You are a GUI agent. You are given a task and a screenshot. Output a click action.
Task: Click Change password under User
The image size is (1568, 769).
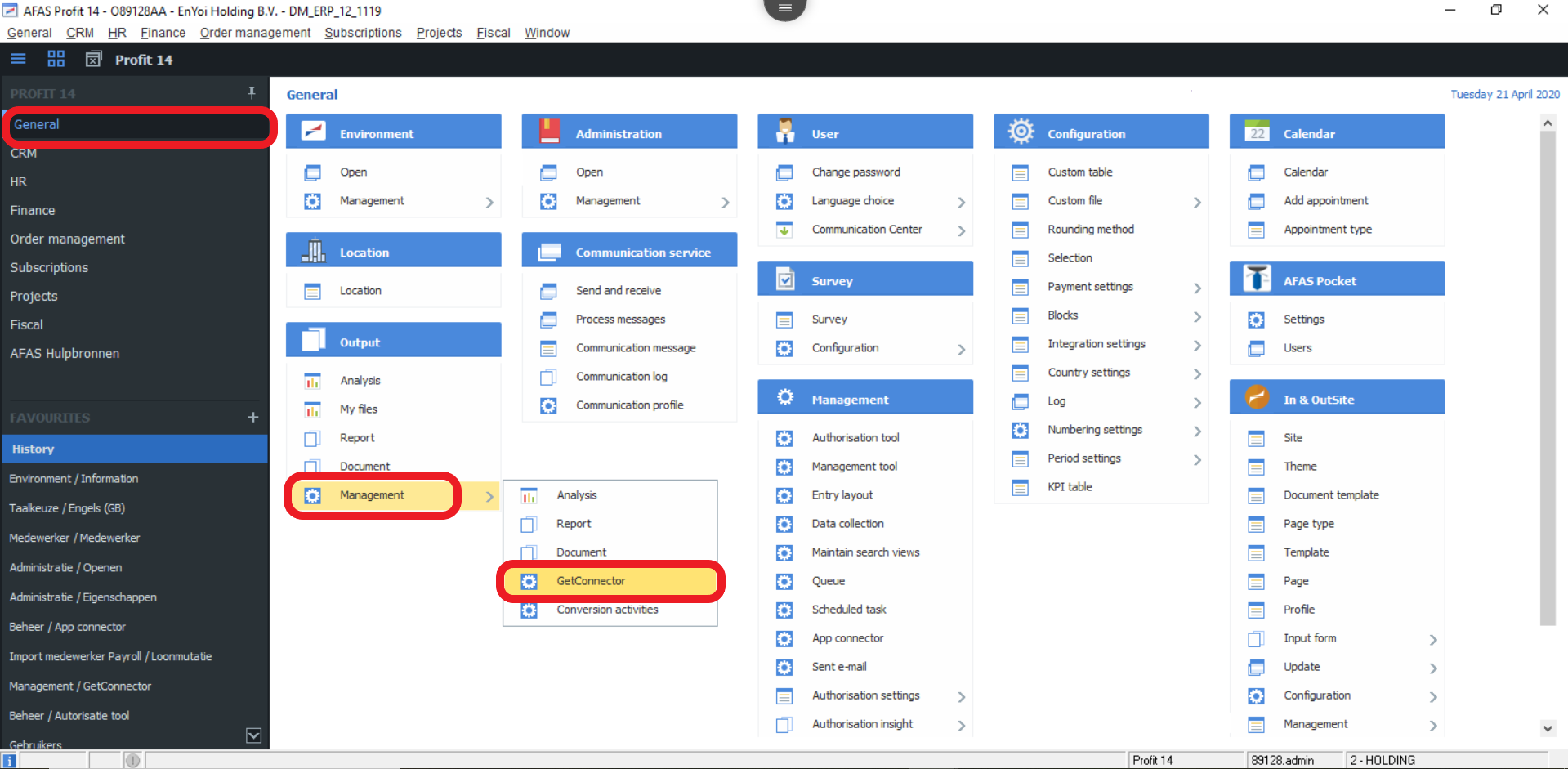click(x=855, y=172)
